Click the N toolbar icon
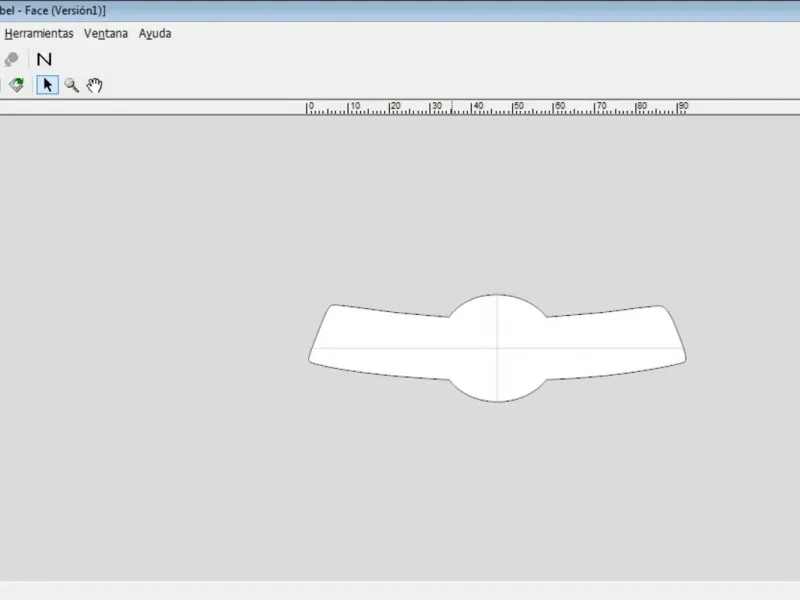Screen dimensions: 800x600 click(x=44, y=59)
